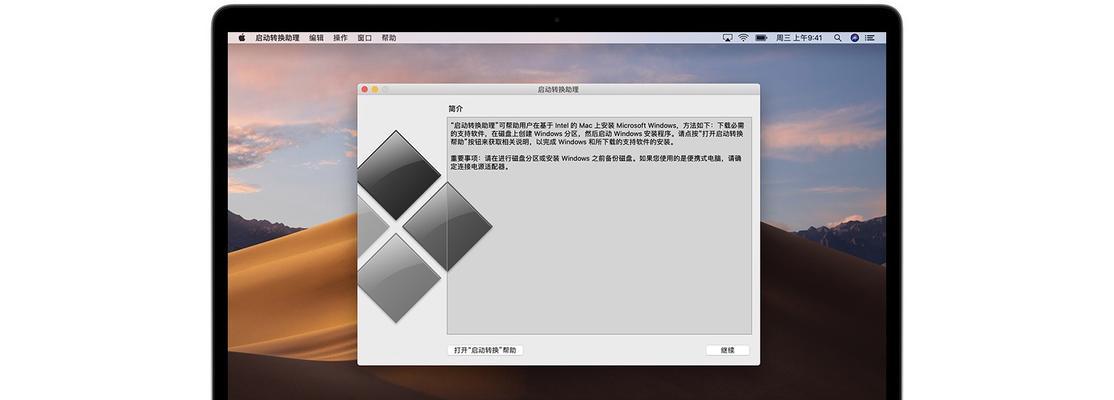Open the 帮助 menu
Viewport: 1114px width, 400px height.
click(x=389, y=38)
